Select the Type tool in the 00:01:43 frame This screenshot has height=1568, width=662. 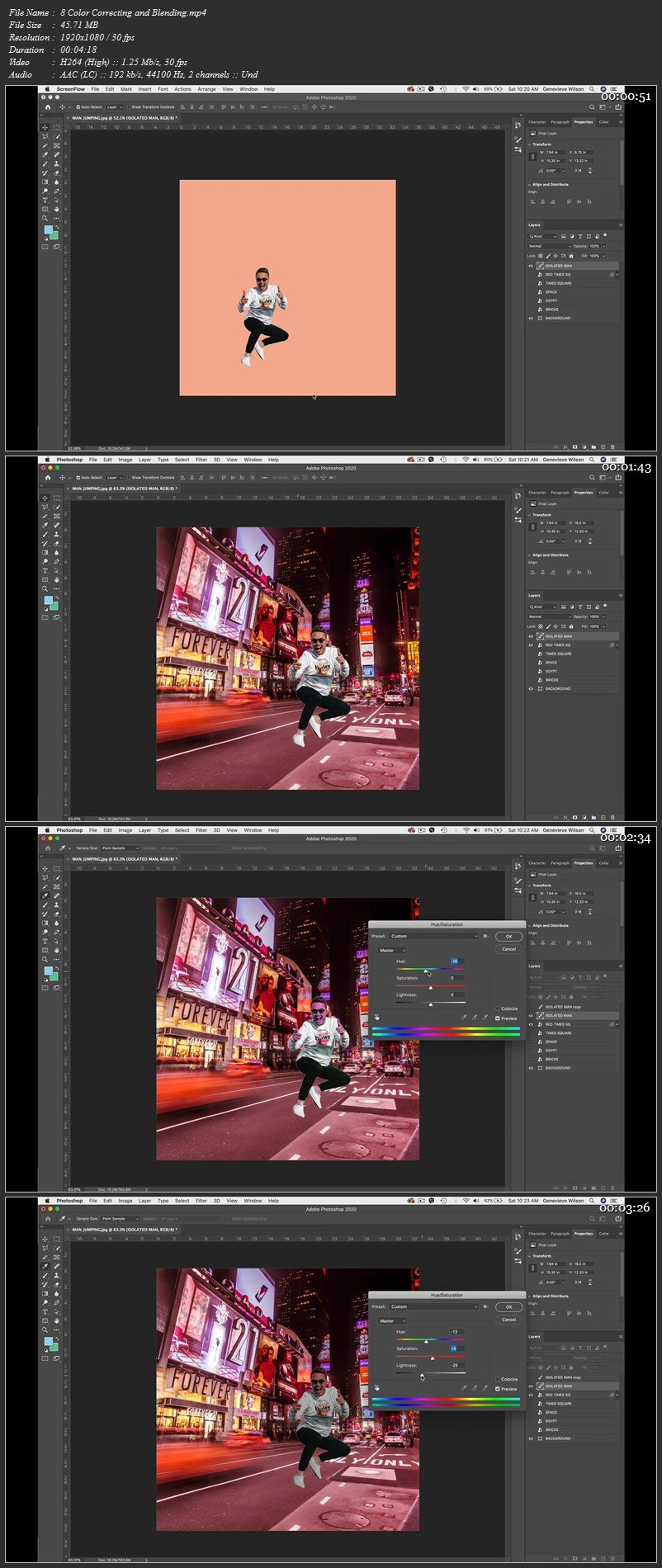click(x=46, y=571)
